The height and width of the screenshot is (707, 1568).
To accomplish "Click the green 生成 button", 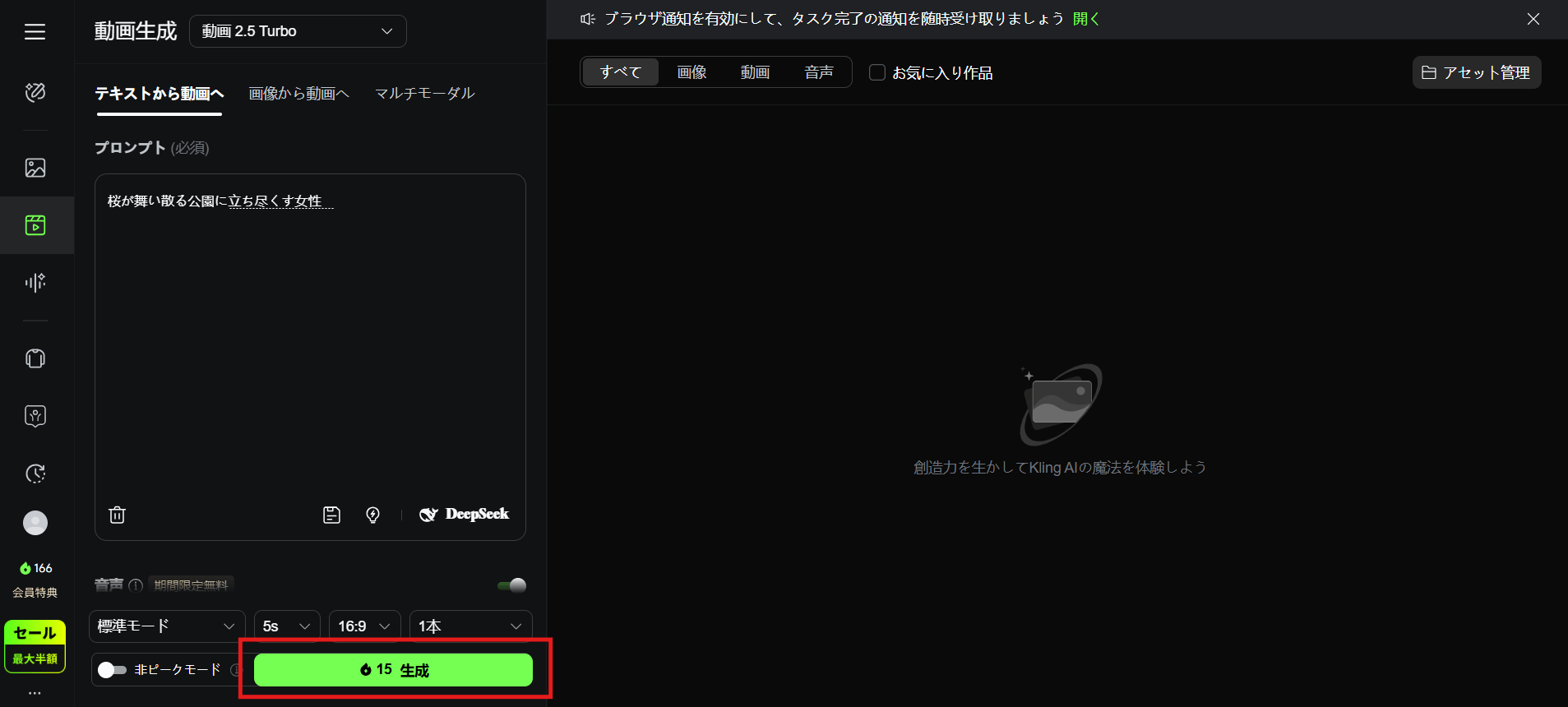I will point(393,670).
